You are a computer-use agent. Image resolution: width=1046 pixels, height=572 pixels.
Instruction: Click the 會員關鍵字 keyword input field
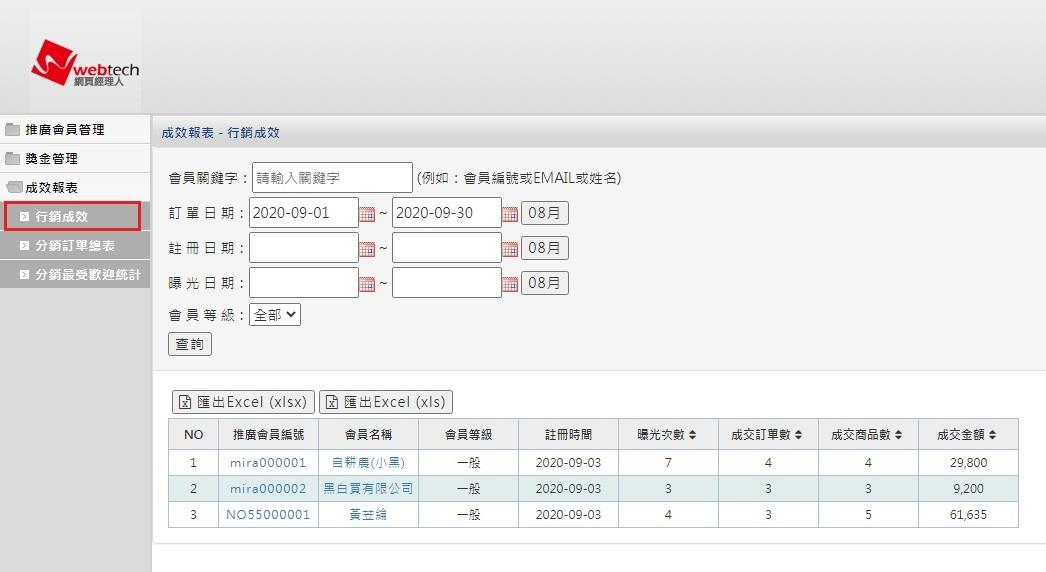click(332, 177)
